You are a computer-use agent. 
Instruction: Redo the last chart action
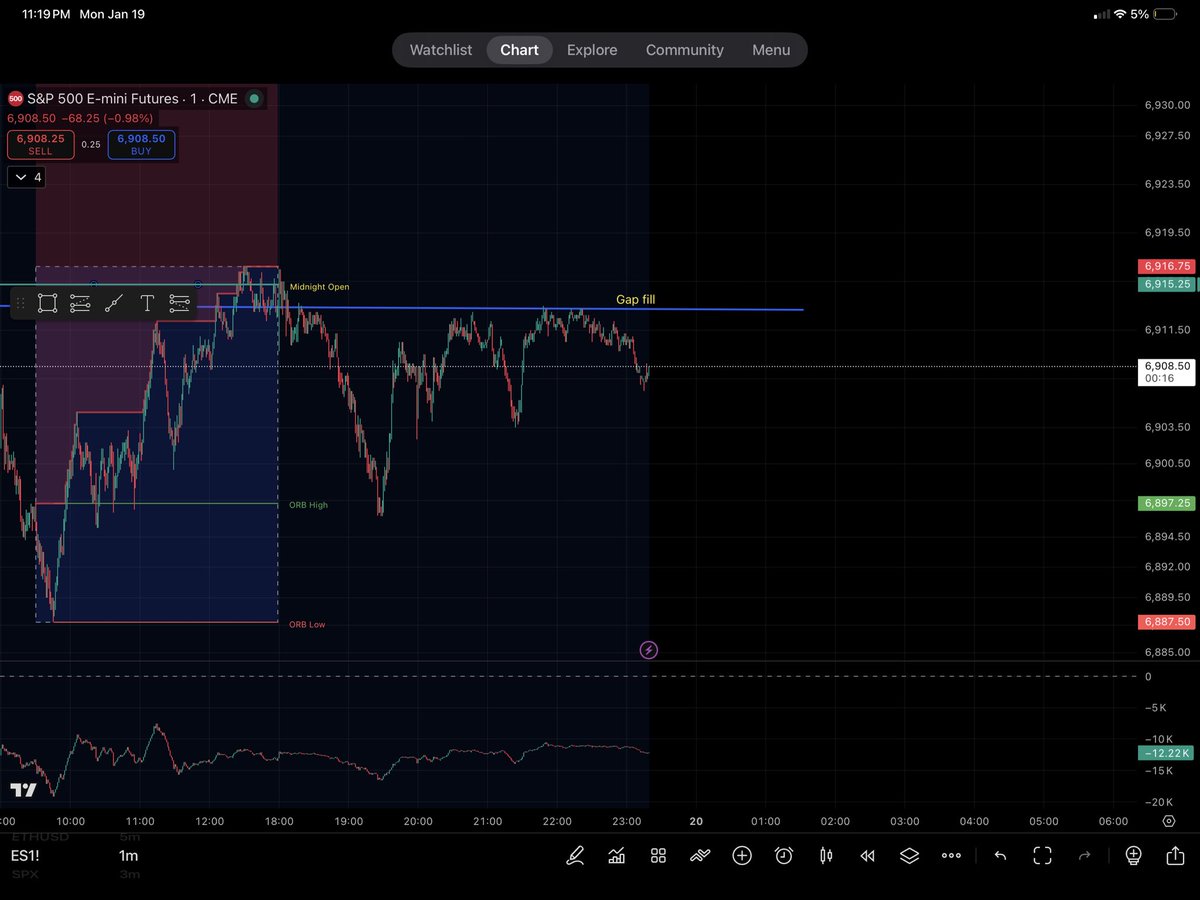click(1084, 856)
